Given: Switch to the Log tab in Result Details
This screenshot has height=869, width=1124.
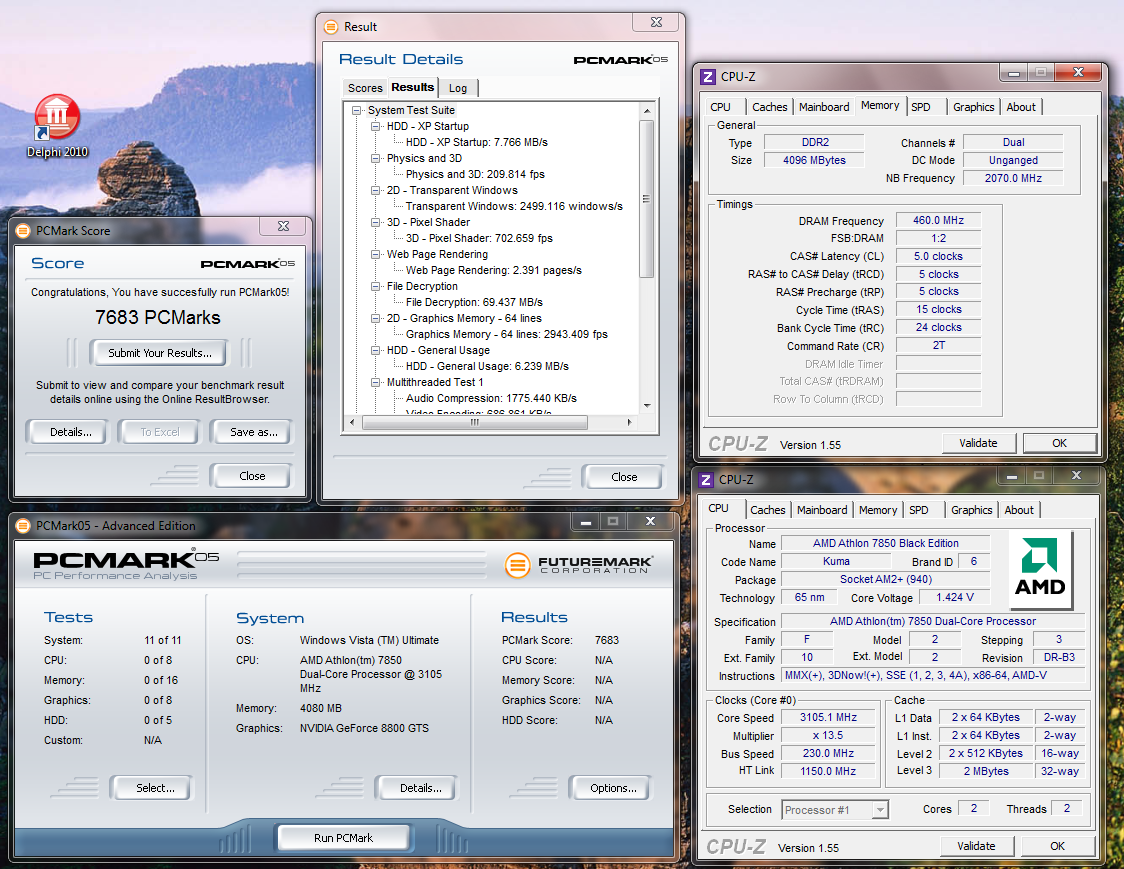Looking at the screenshot, I should tap(458, 88).
